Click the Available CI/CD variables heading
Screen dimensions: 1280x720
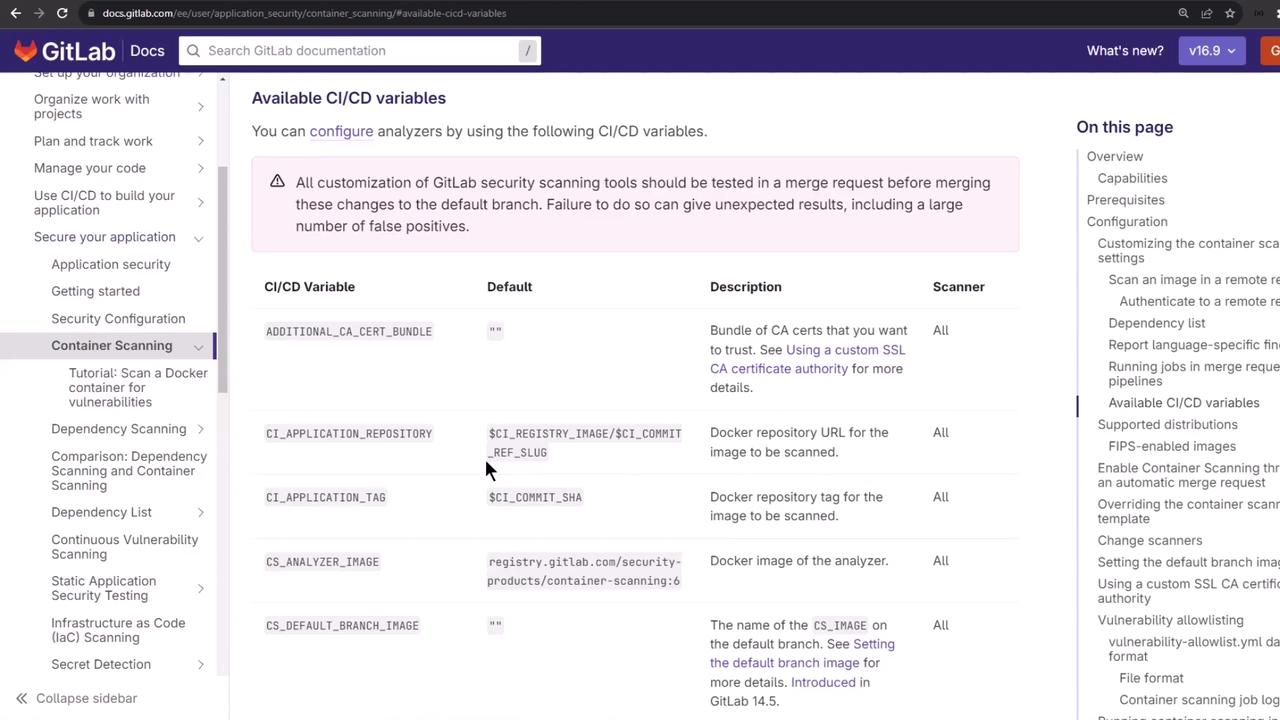pyautogui.click(x=349, y=98)
